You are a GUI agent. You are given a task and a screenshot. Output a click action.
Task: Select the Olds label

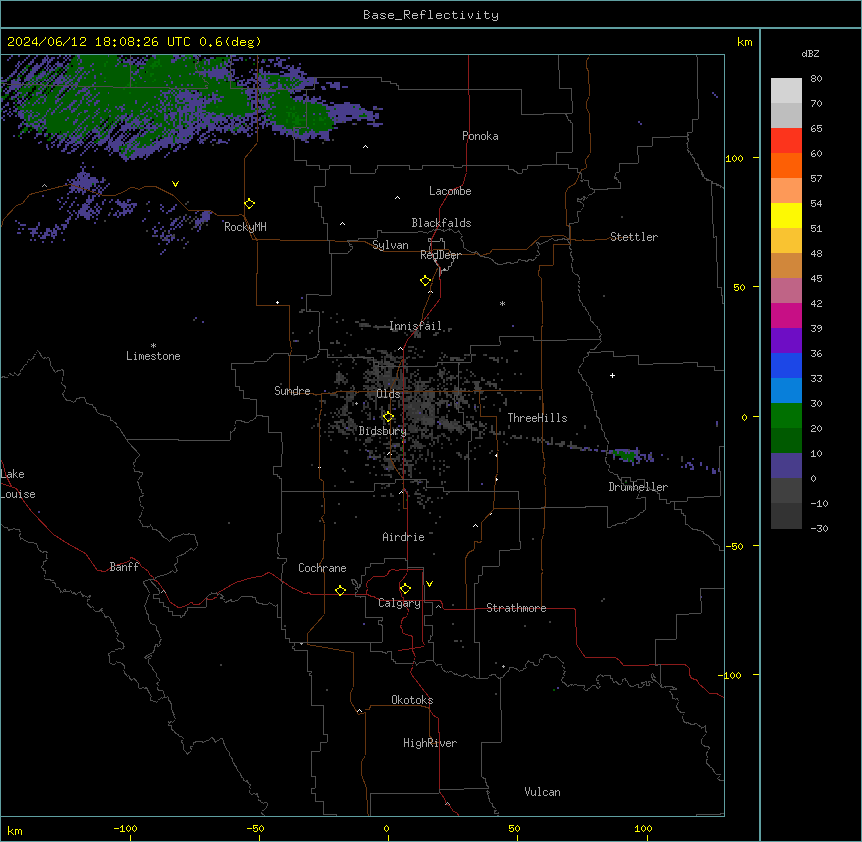[x=388, y=394]
